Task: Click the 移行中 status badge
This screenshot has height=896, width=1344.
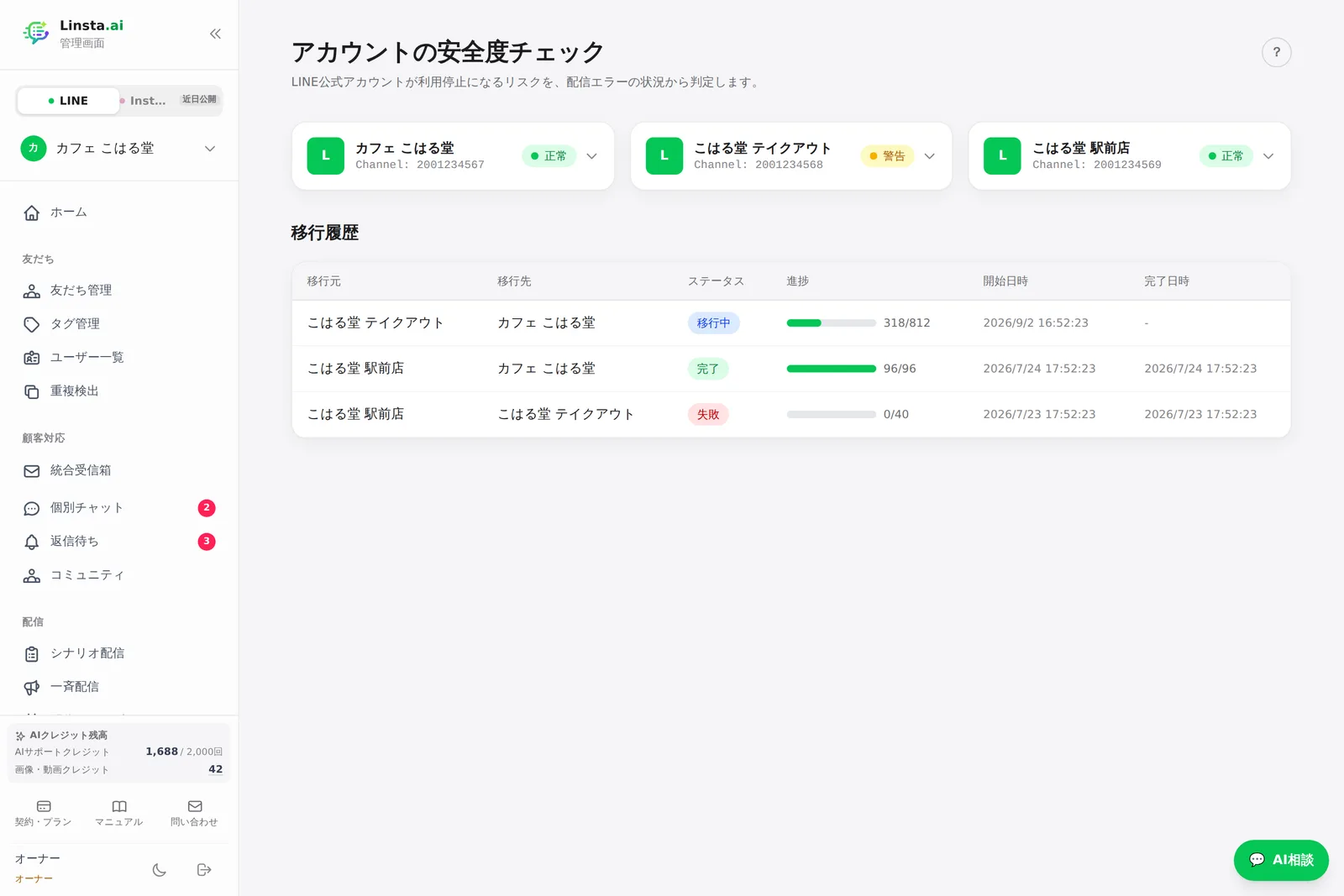Action: point(713,323)
